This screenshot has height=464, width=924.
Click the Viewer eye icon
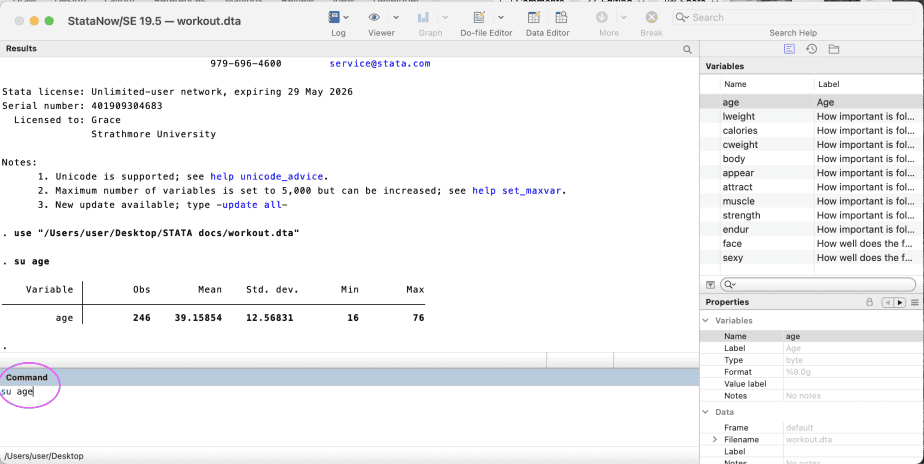click(375, 18)
